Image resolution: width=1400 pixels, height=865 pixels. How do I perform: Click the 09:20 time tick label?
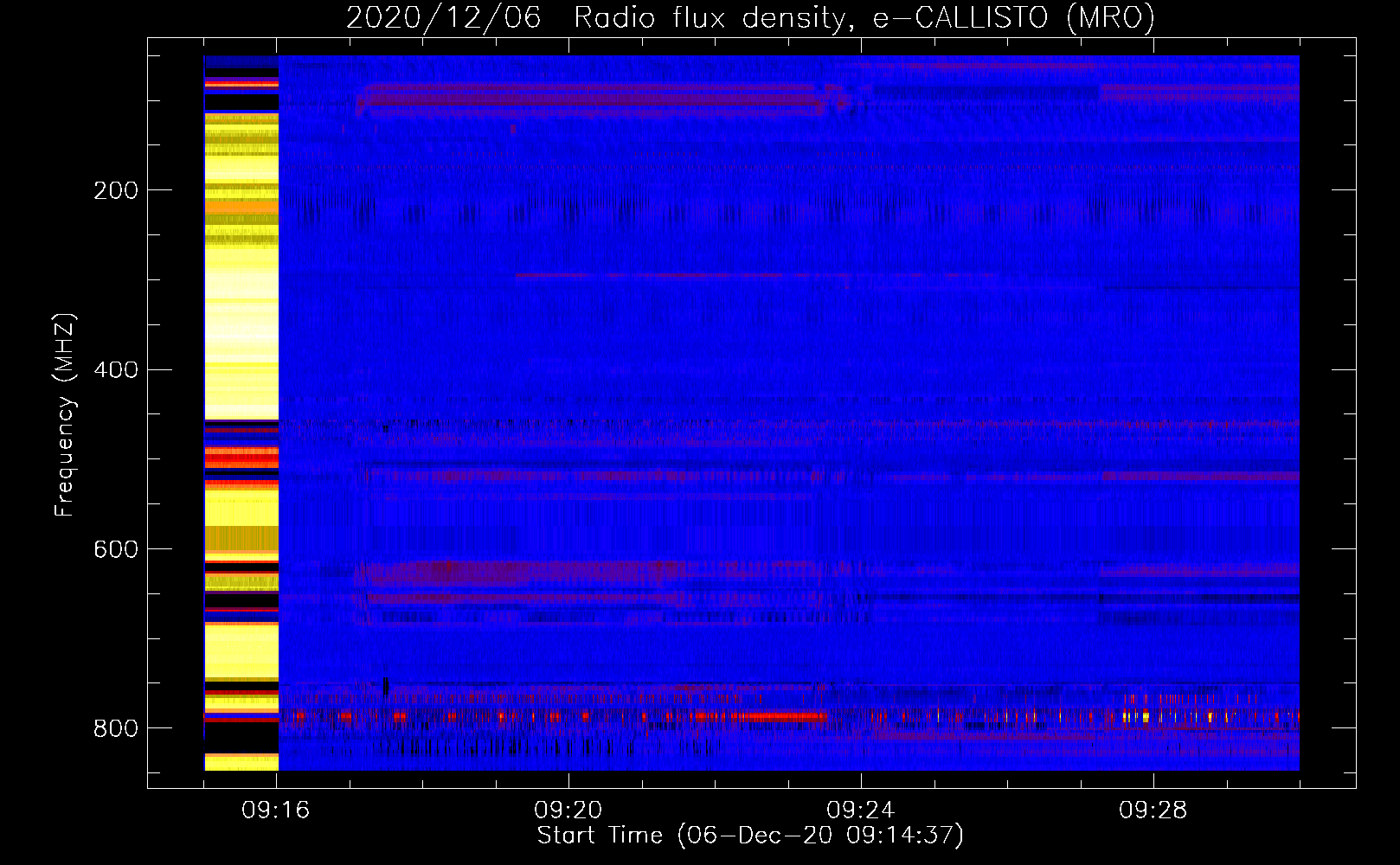click(568, 811)
